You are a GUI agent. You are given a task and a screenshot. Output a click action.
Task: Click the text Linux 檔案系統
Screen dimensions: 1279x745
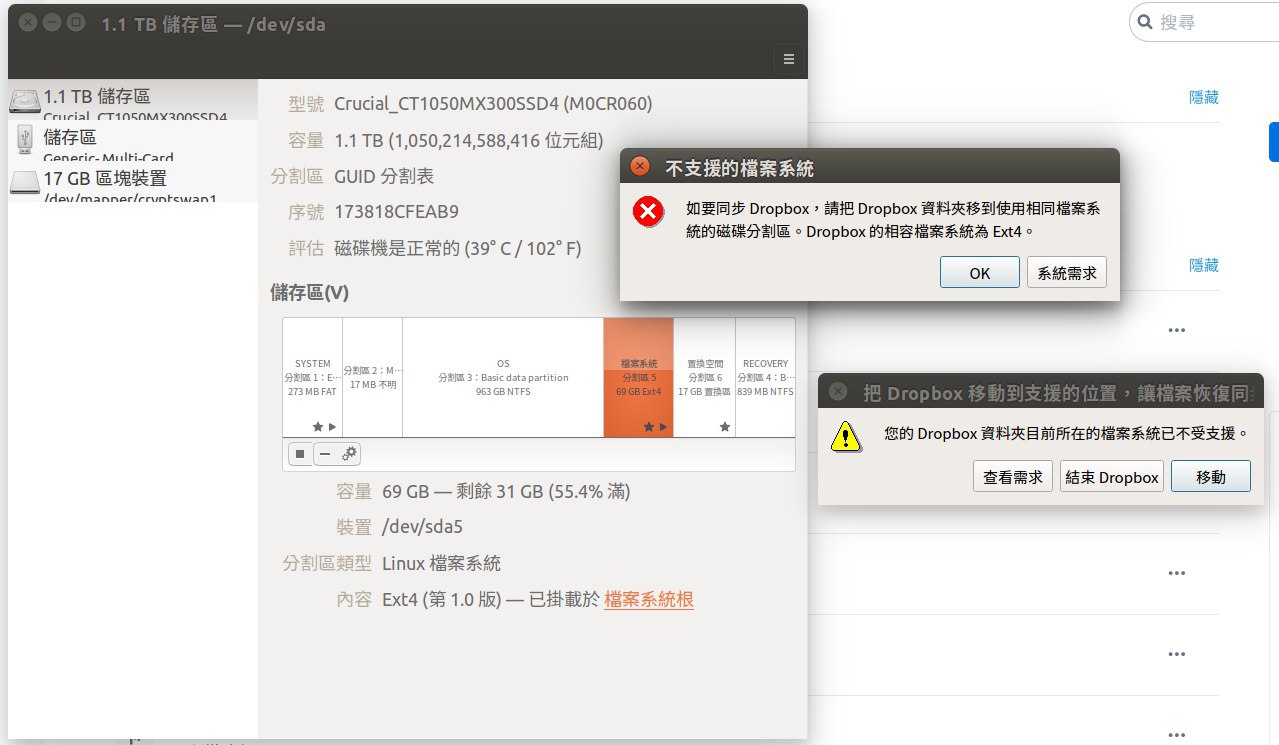[x=441, y=563]
